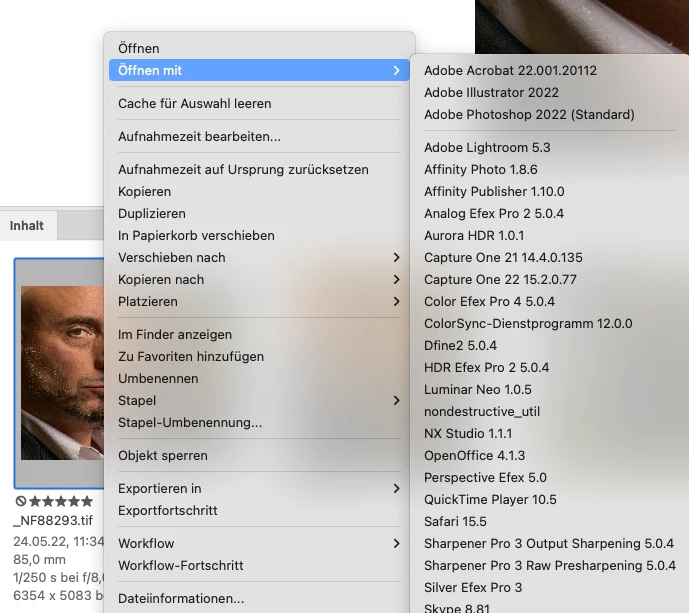This screenshot has width=689, height=613.
Task: Select the Öffnen mit menu entry
Action: (259, 70)
